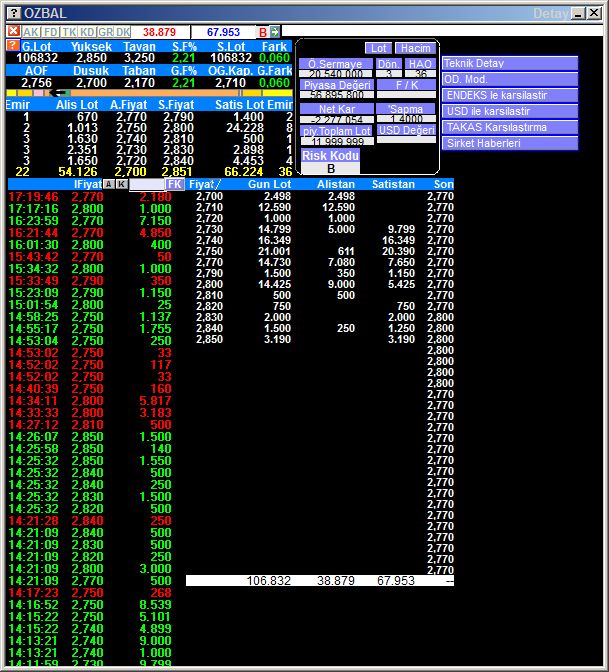Screen dimensions: 609x672
Task: Click the Risk Kodu label
Action: (x=330, y=155)
